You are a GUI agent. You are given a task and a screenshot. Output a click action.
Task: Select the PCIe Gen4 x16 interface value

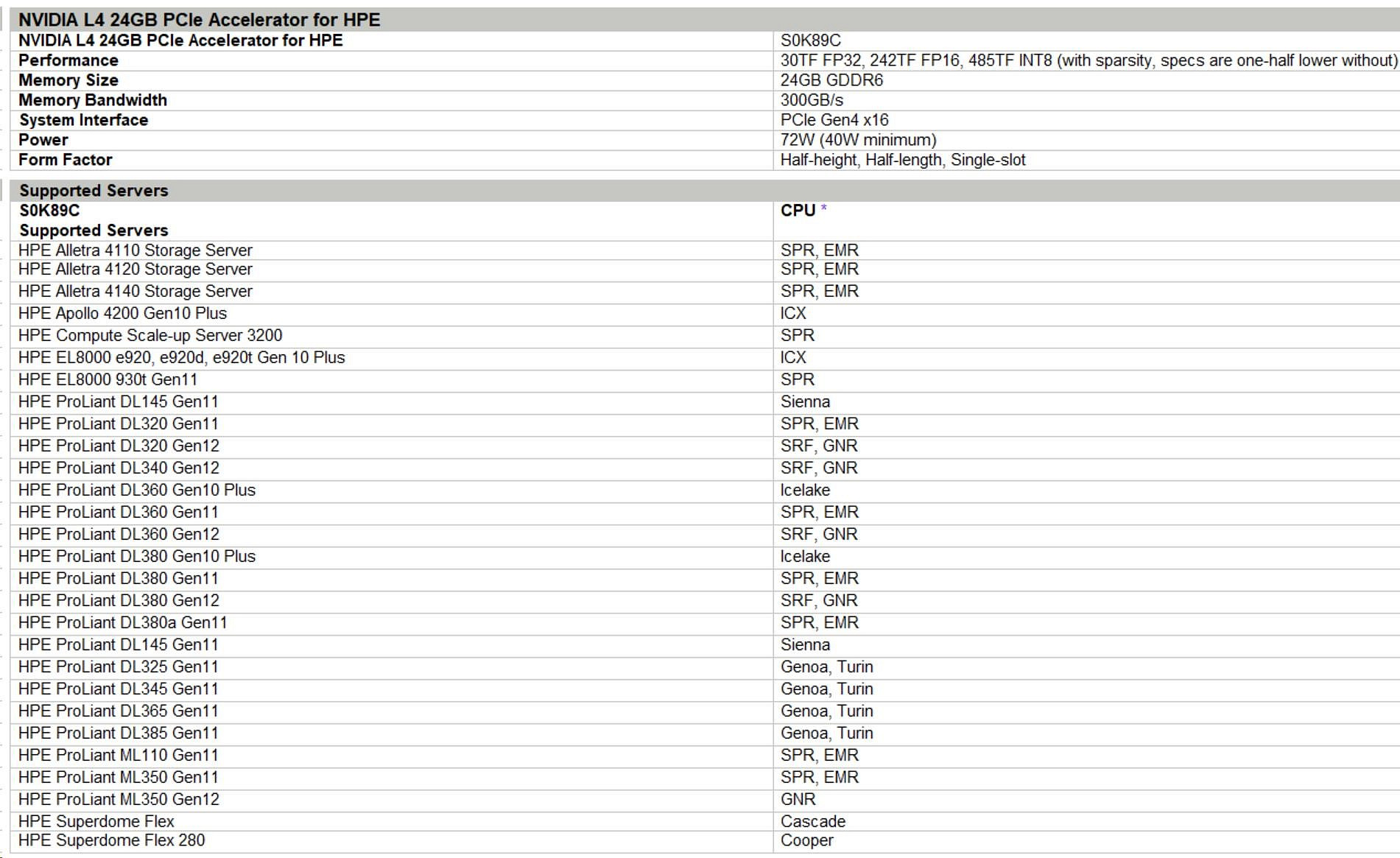tap(834, 120)
